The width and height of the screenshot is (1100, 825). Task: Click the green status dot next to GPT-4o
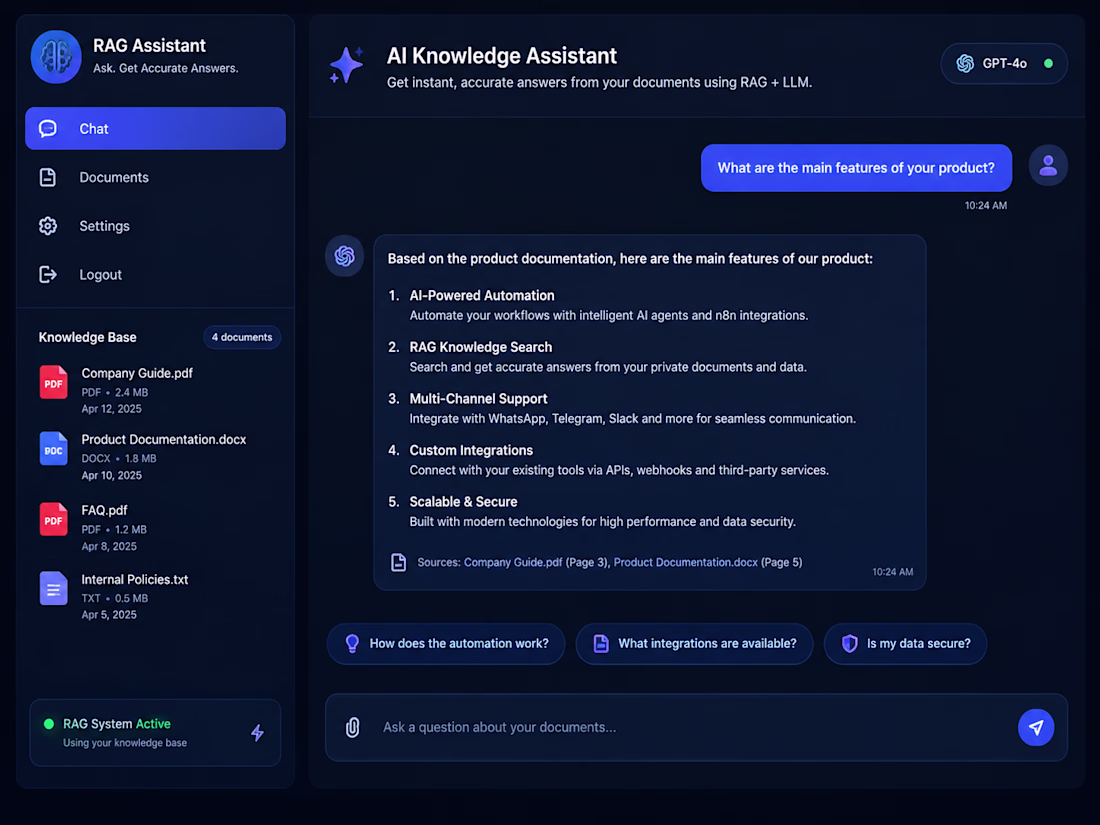point(1048,63)
